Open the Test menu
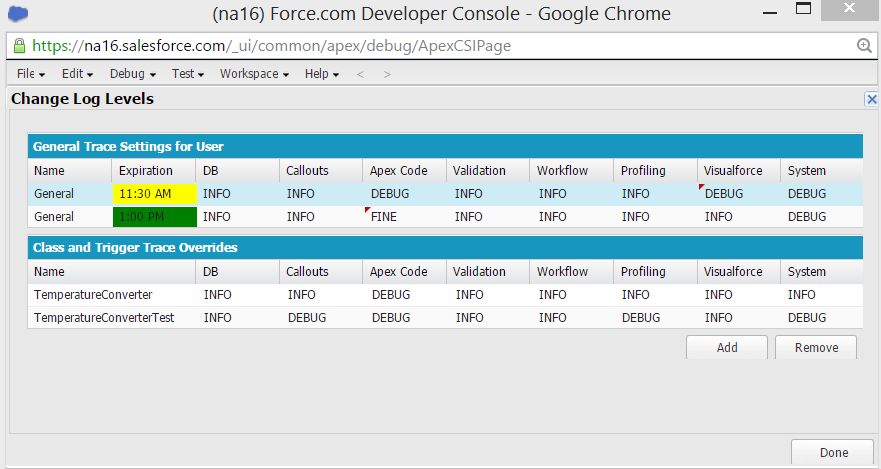The height and width of the screenshot is (469, 881). (188, 74)
